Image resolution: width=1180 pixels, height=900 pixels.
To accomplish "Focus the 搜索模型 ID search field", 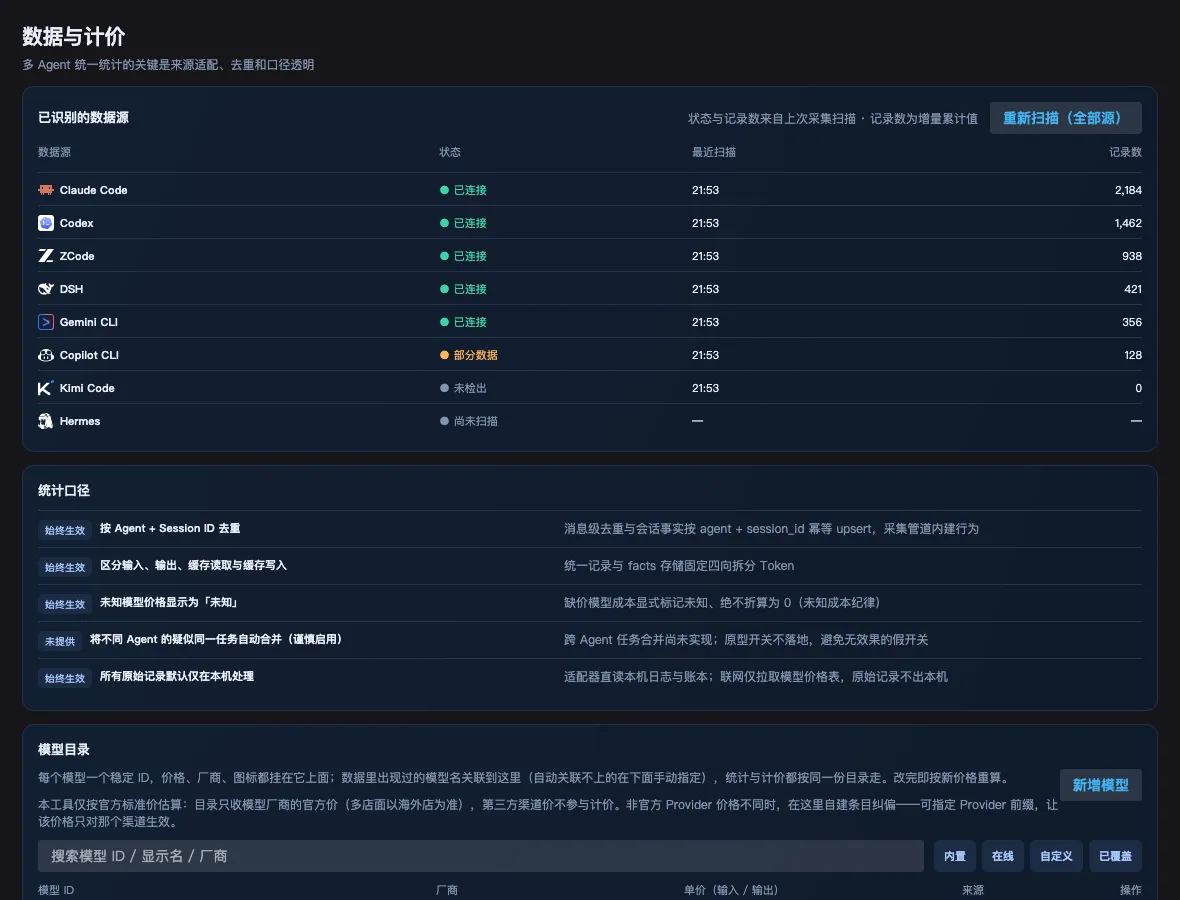I will point(481,856).
